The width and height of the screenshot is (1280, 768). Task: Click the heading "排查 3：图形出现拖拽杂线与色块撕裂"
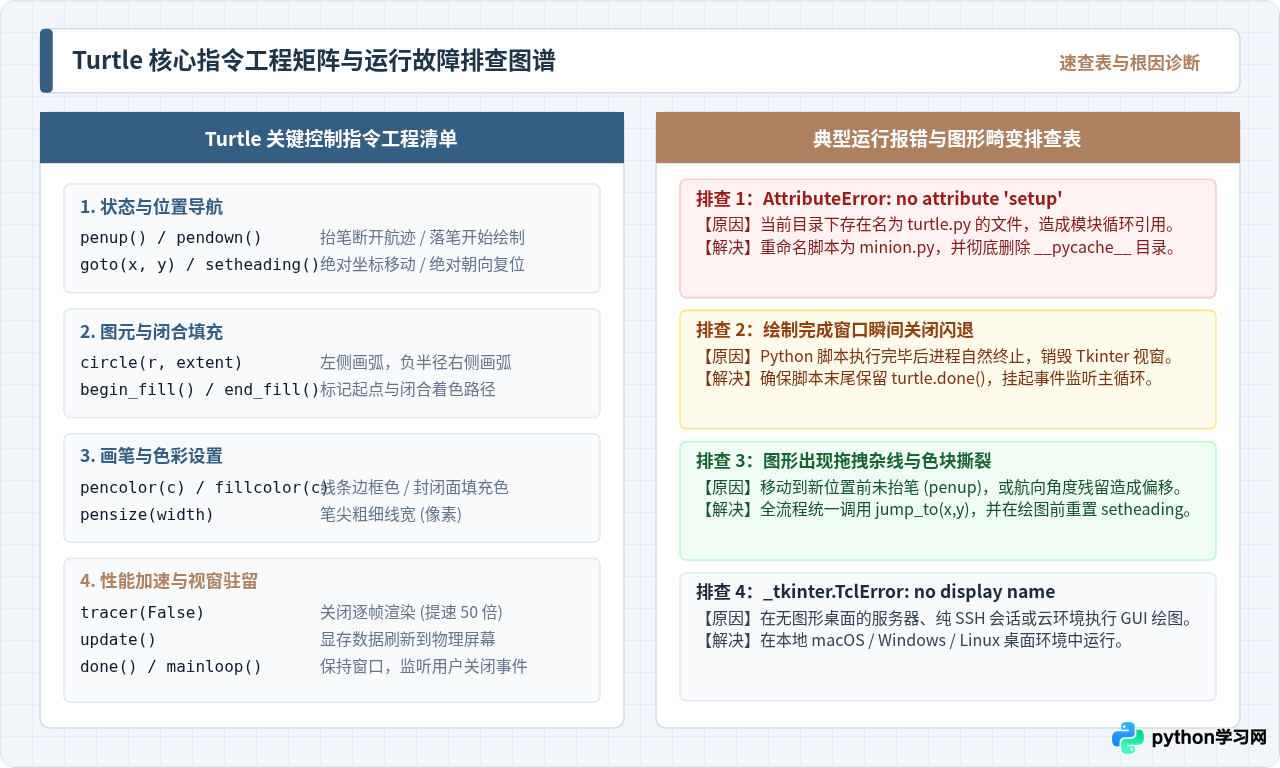844,460
